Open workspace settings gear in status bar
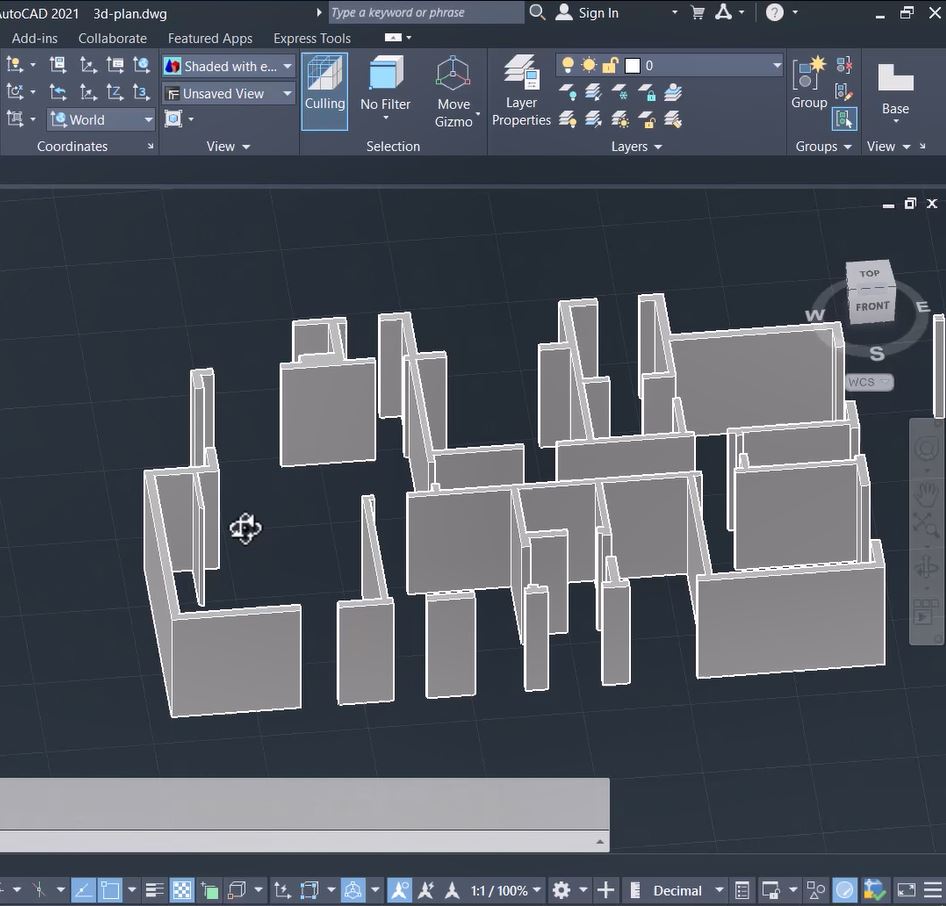Screen dimensions: 946x906 click(562, 890)
